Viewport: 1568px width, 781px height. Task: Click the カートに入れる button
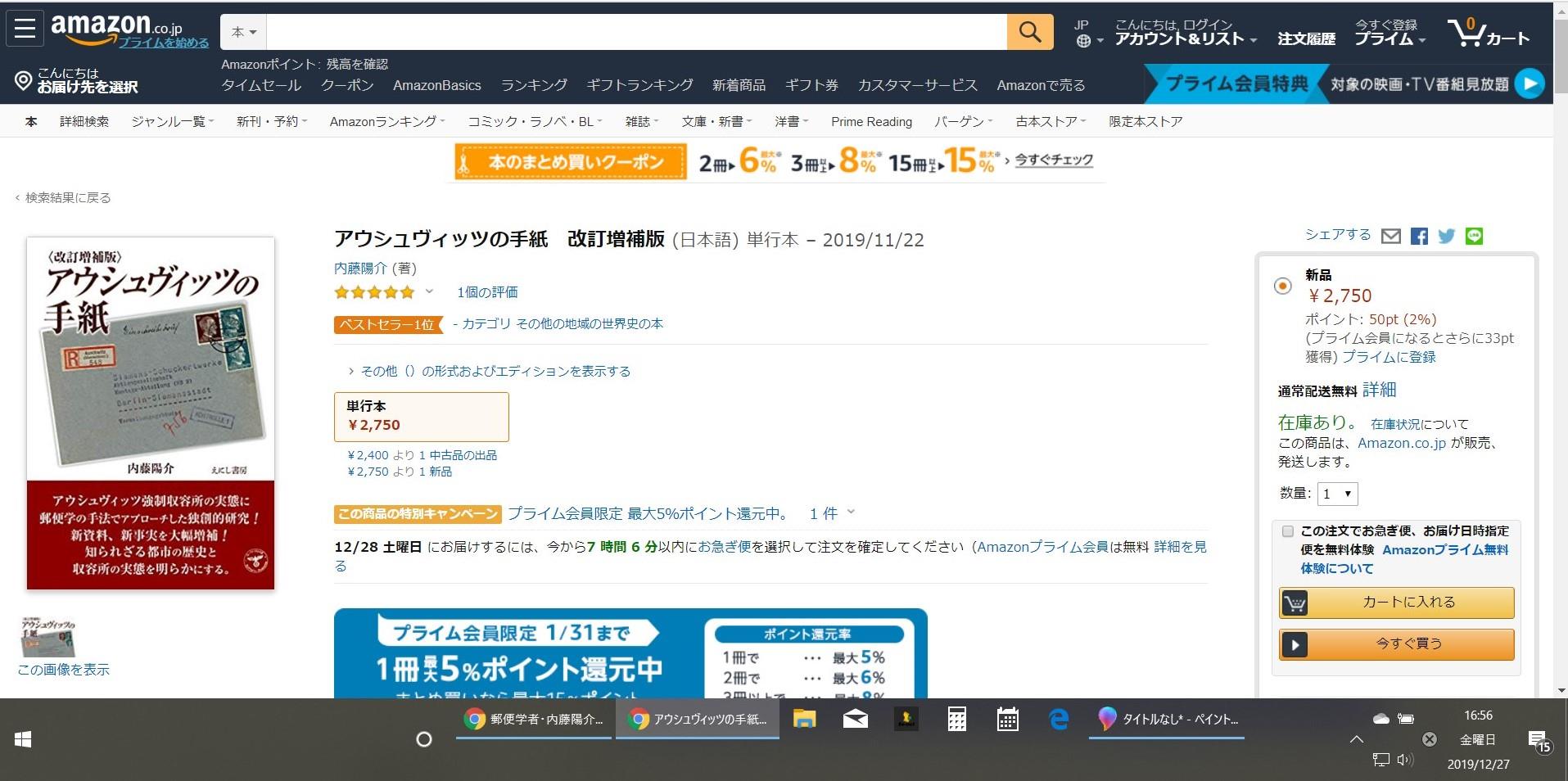1396,603
